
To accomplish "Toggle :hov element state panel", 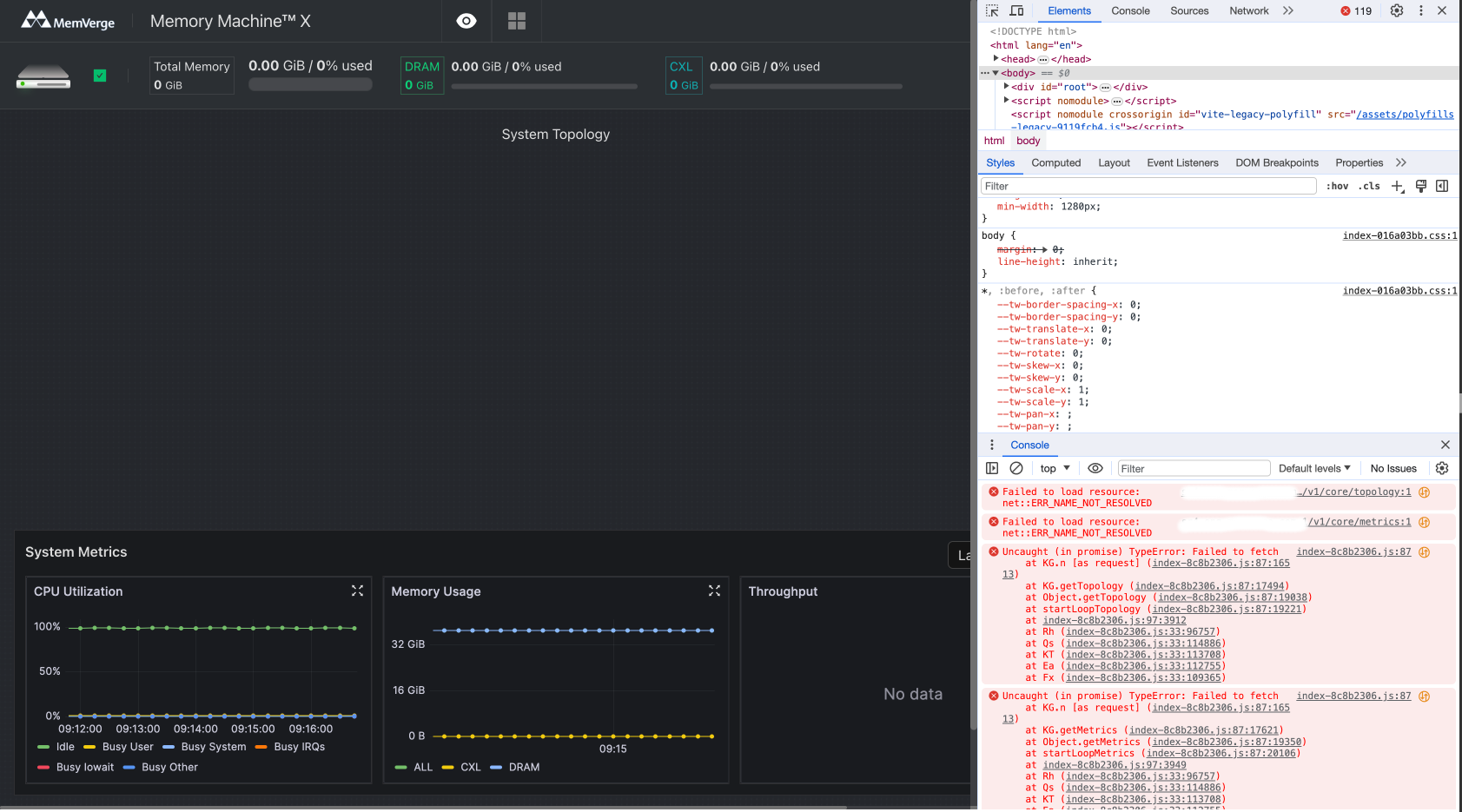I will click(1337, 186).
